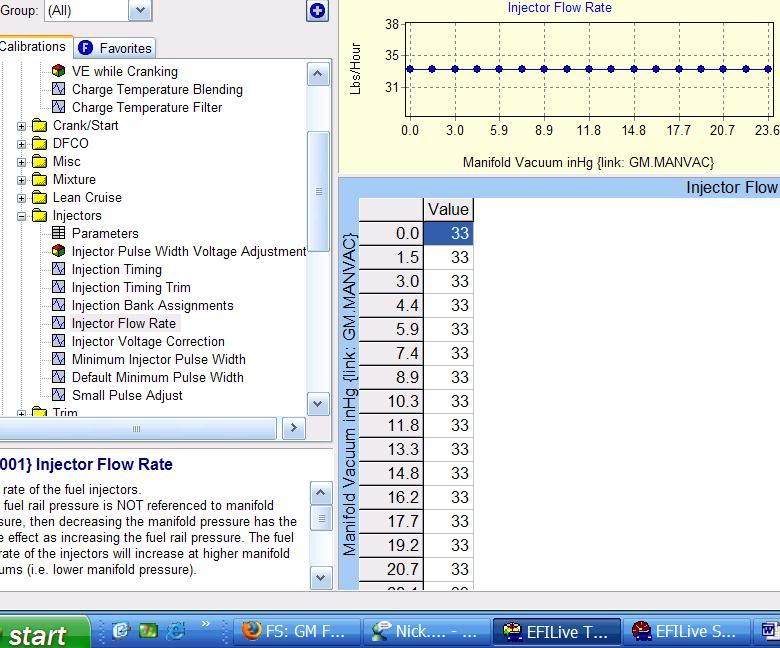Image resolution: width=780 pixels, height=648 pixels.
Task: Select the value cell for 10.3 vacuum
Action: (x=448, y=401)
